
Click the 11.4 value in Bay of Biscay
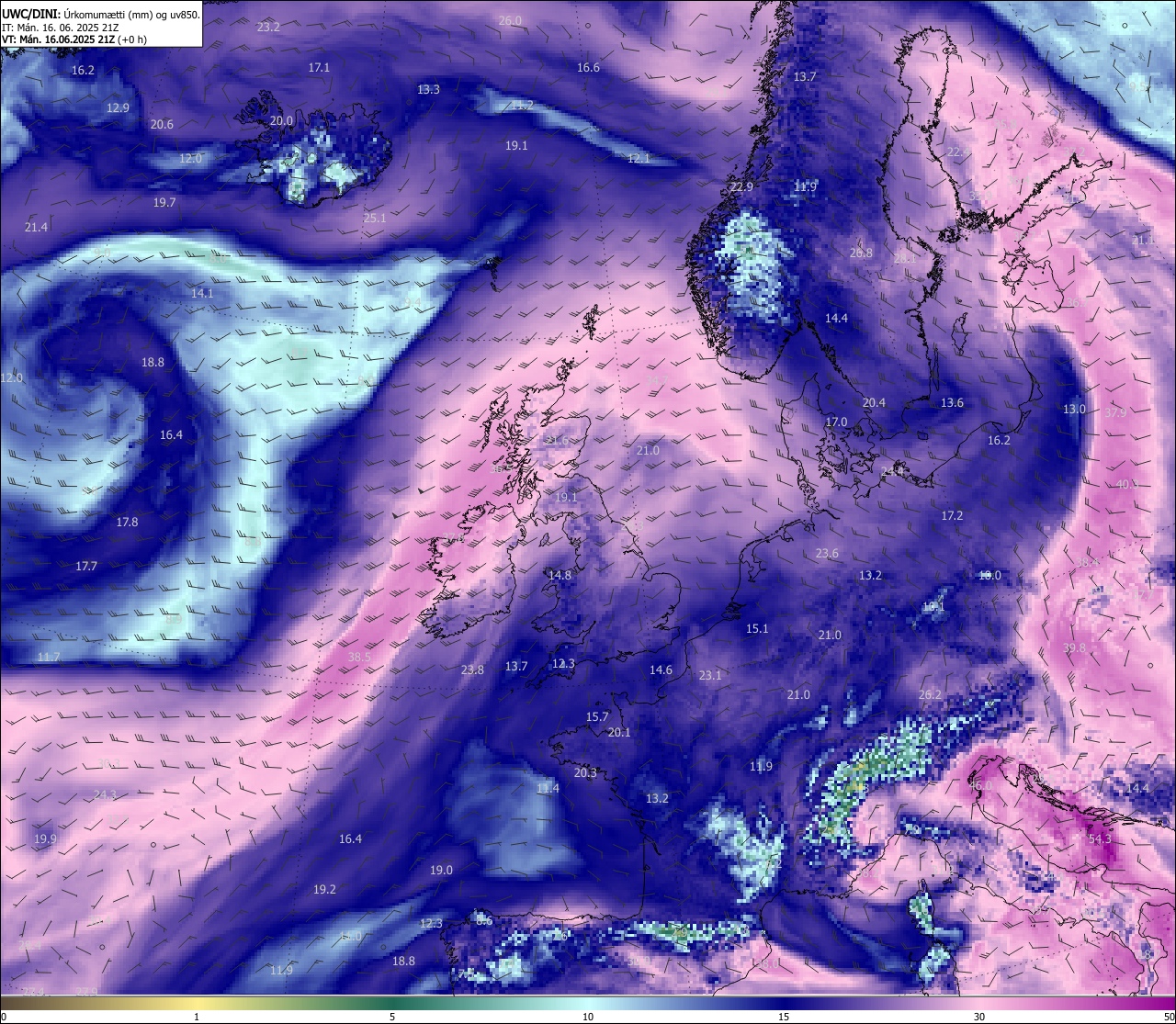pos(548,788)
